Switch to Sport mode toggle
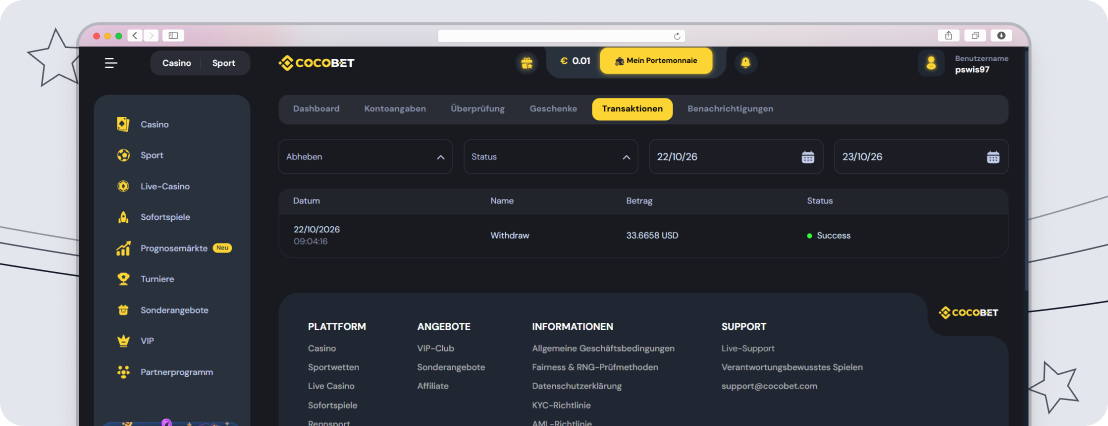The image size is (1108, 426). (223, 63)
